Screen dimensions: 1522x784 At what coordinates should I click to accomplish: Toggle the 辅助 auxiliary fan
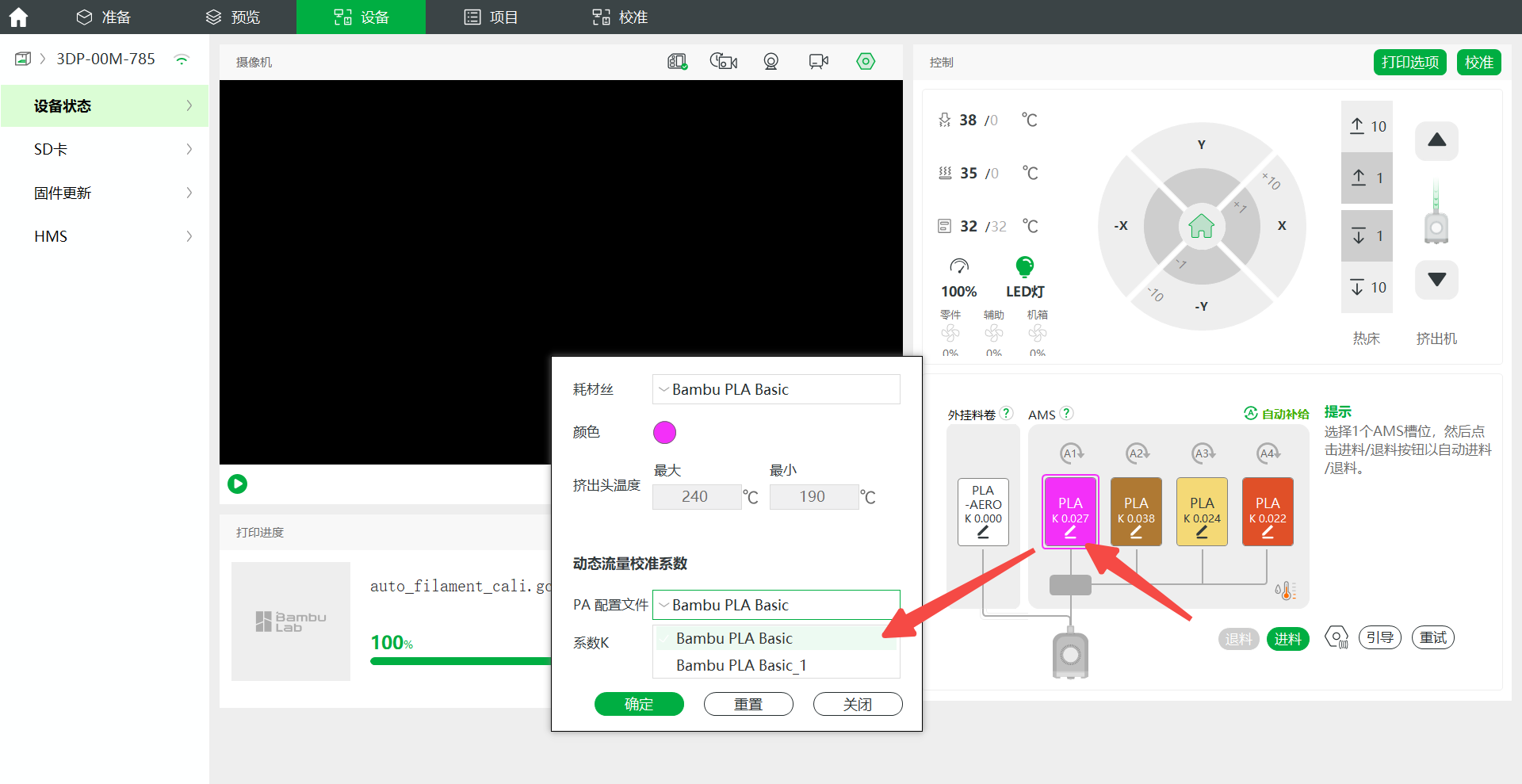tap(994, 333)
